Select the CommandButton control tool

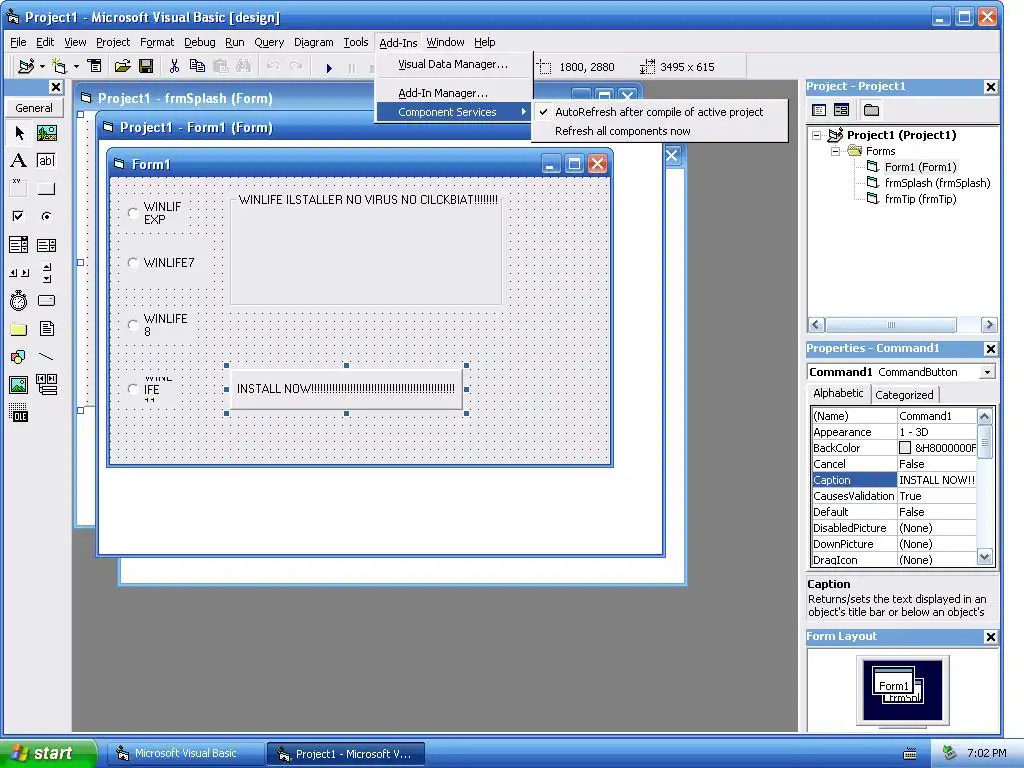pos(46,189)
